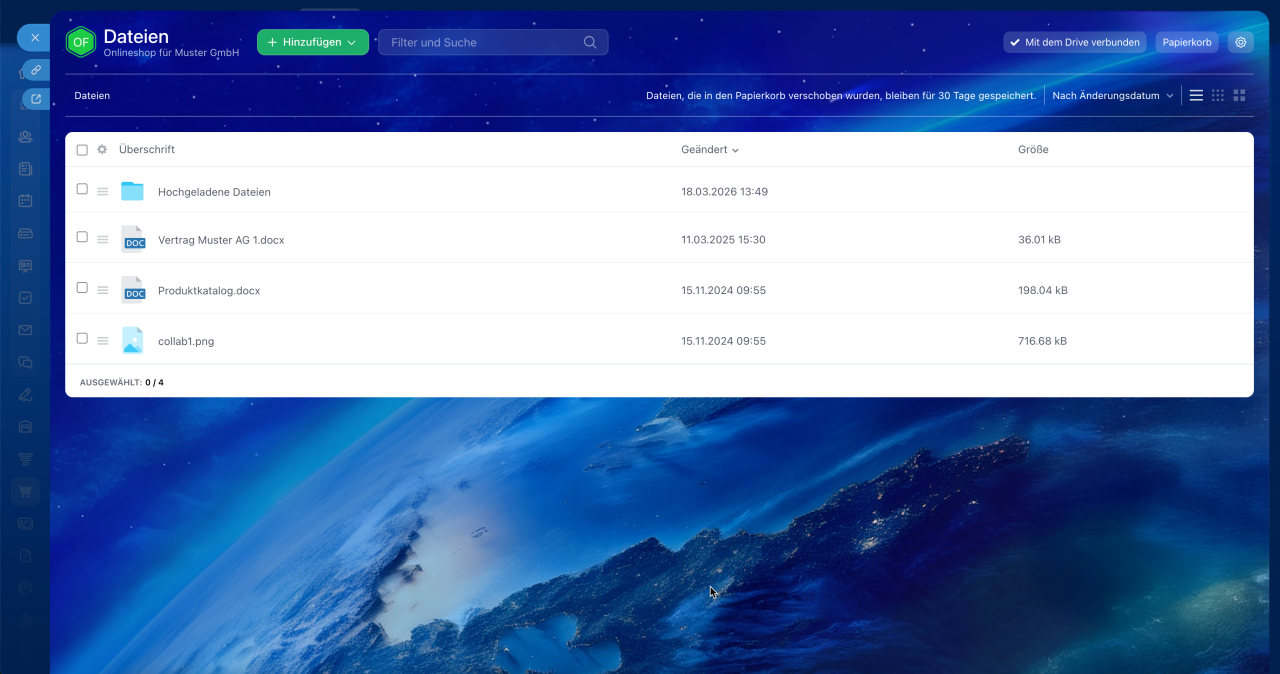The width and height of the screenshot is (1280, 674).
Task: Switch to large tile view
Action: click(x=1240, y=96)
